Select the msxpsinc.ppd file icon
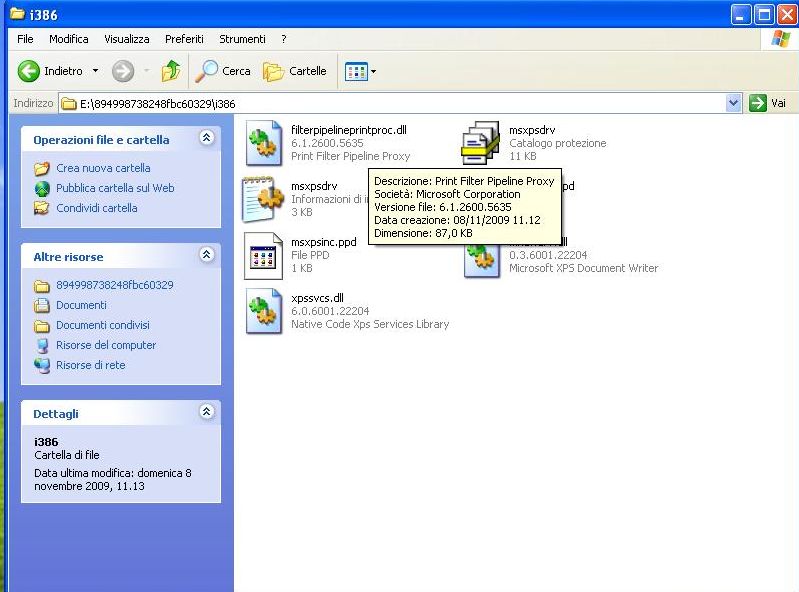Viewport: 799px width, 592px height. point(263,255)
